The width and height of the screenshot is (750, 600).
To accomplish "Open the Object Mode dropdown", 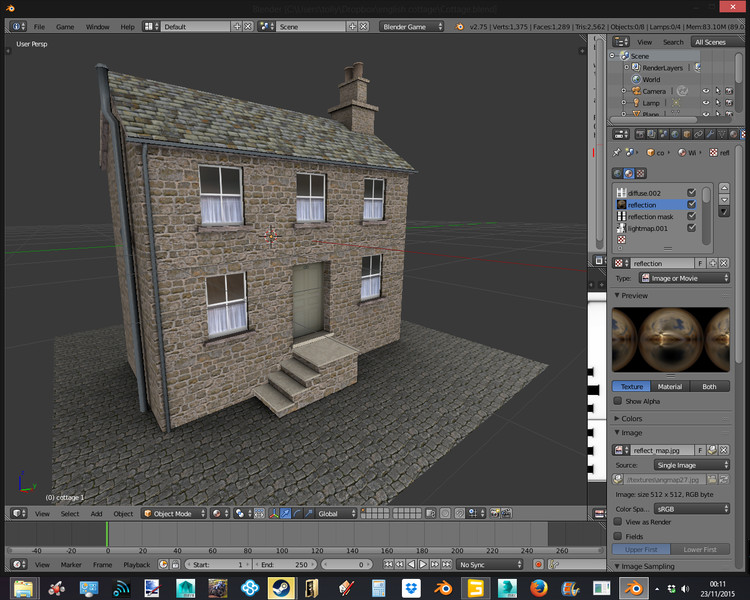I will 173,514.
